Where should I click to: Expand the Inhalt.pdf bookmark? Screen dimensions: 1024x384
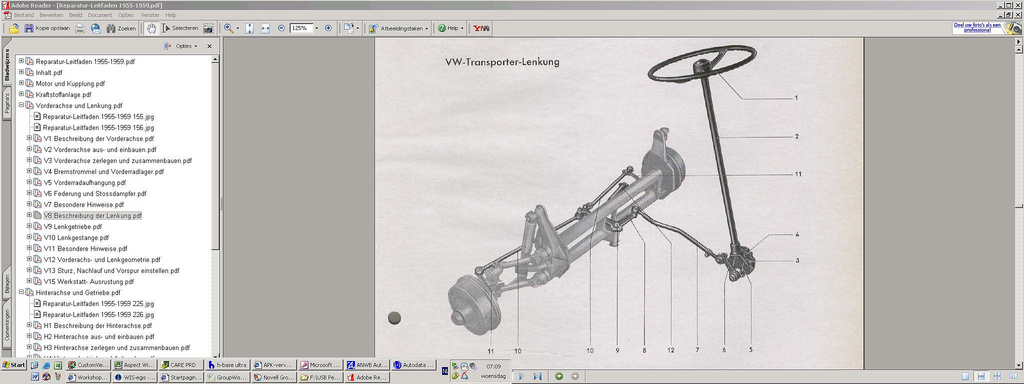pyautogui.click(x=21, y=72)
